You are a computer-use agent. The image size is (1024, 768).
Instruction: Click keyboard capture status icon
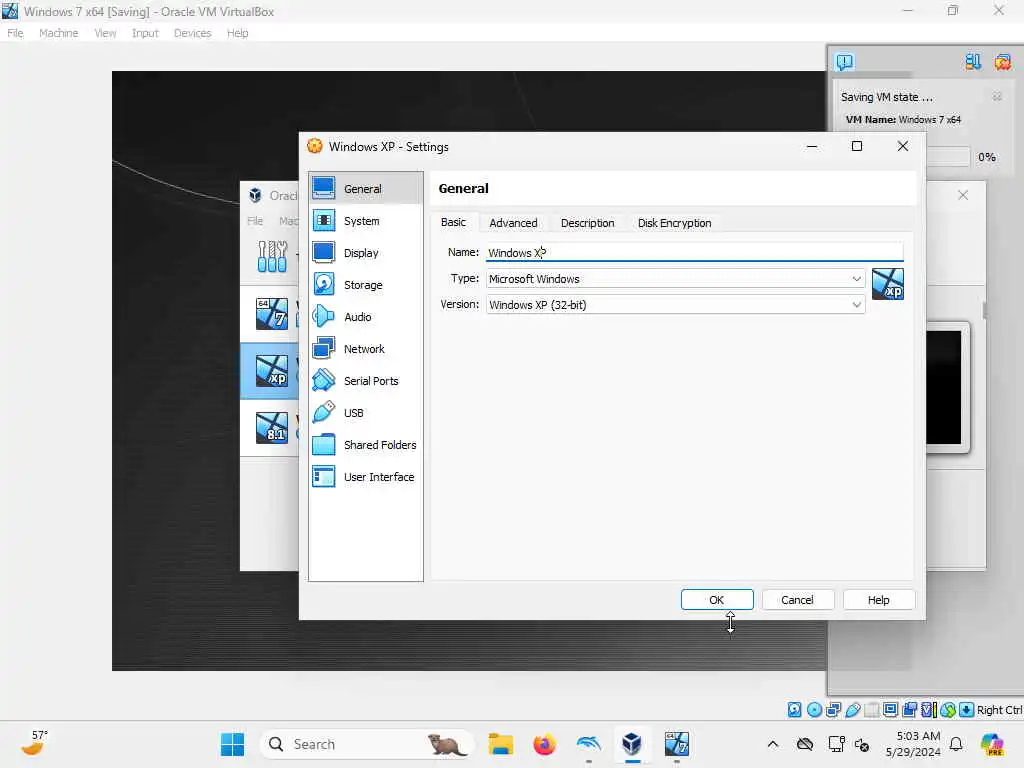967,710
